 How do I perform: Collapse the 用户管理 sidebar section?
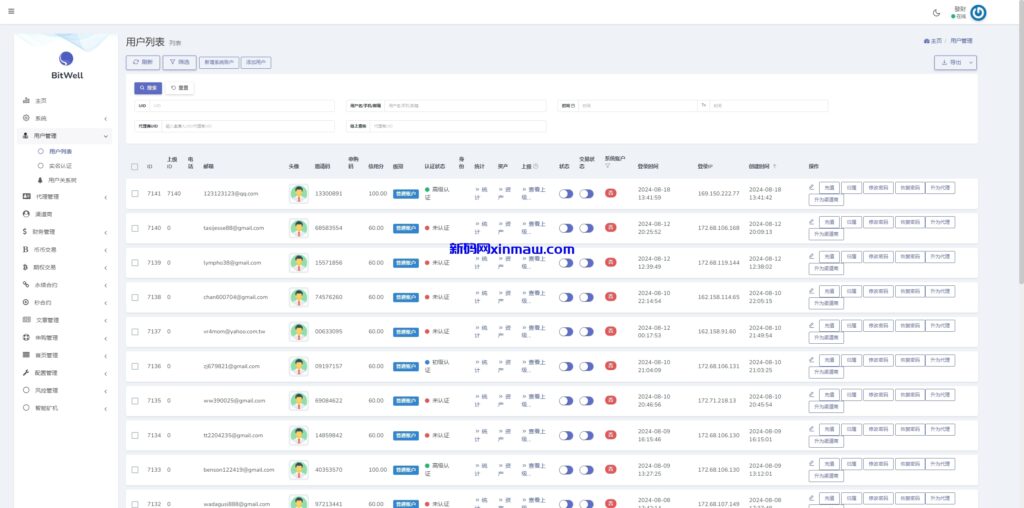66,135
